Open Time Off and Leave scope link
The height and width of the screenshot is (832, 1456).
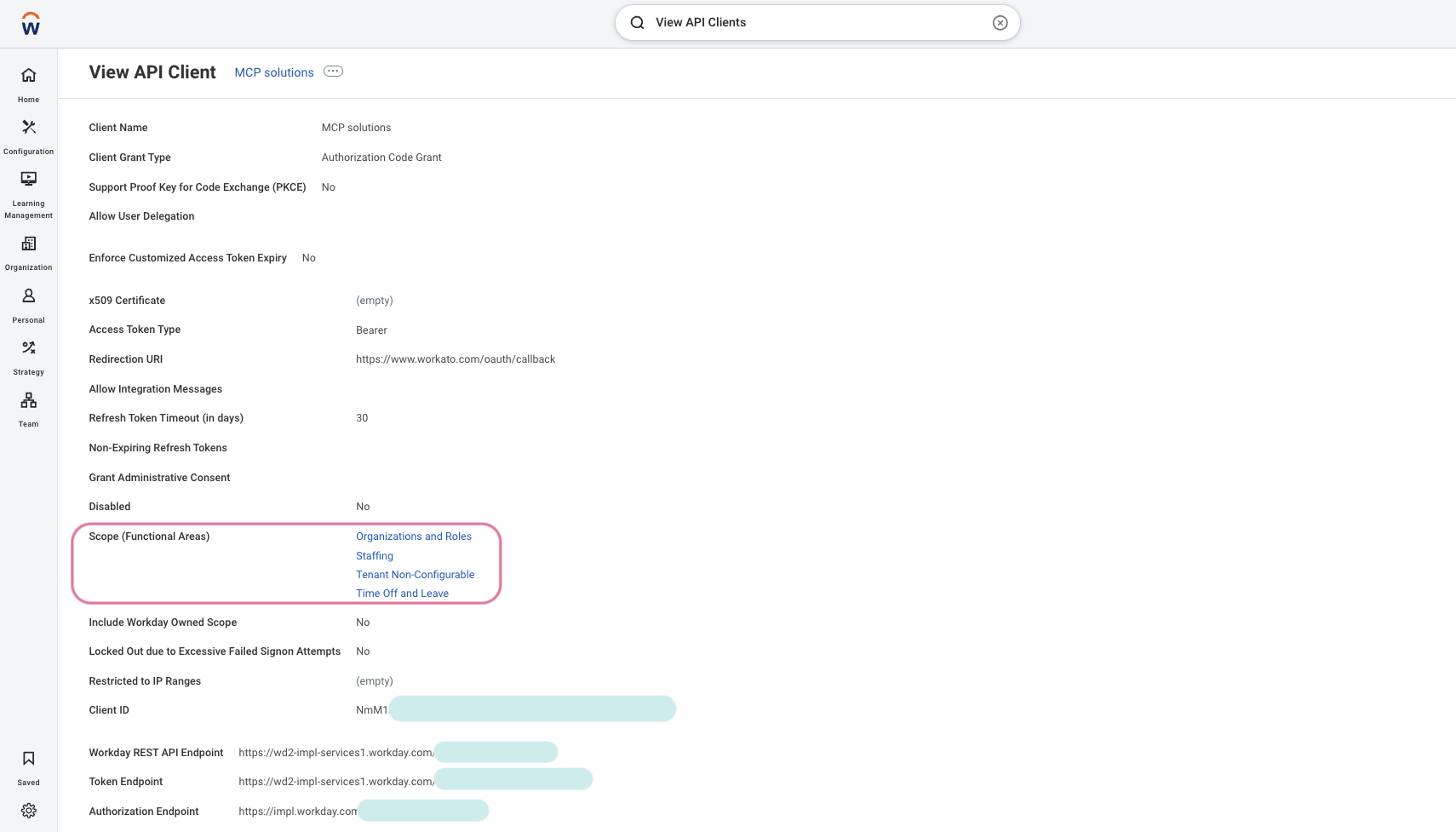tap(402, 594)
